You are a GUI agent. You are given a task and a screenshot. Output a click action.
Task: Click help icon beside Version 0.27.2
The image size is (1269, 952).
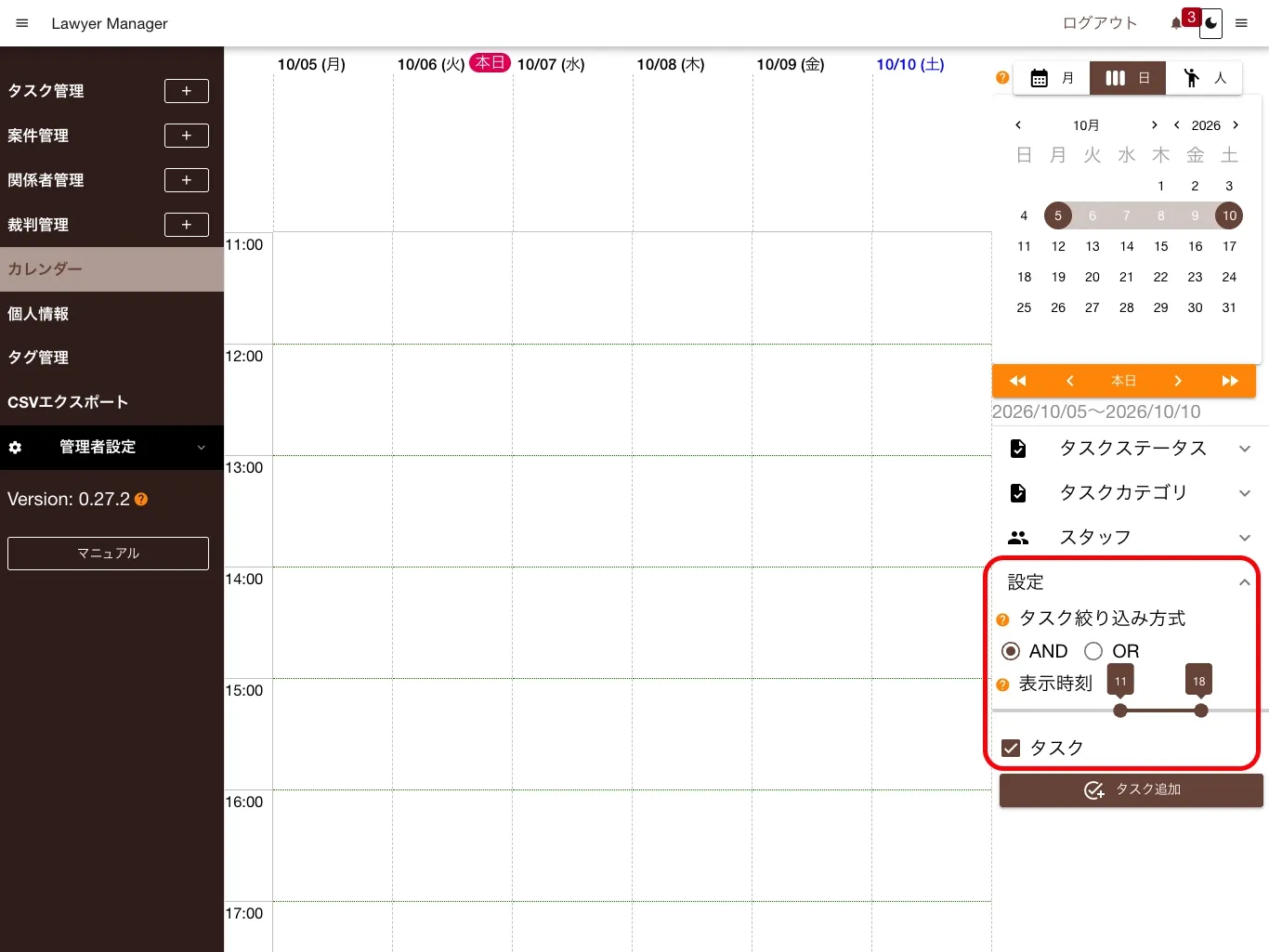pyautogui.click(x=141, y=500)
